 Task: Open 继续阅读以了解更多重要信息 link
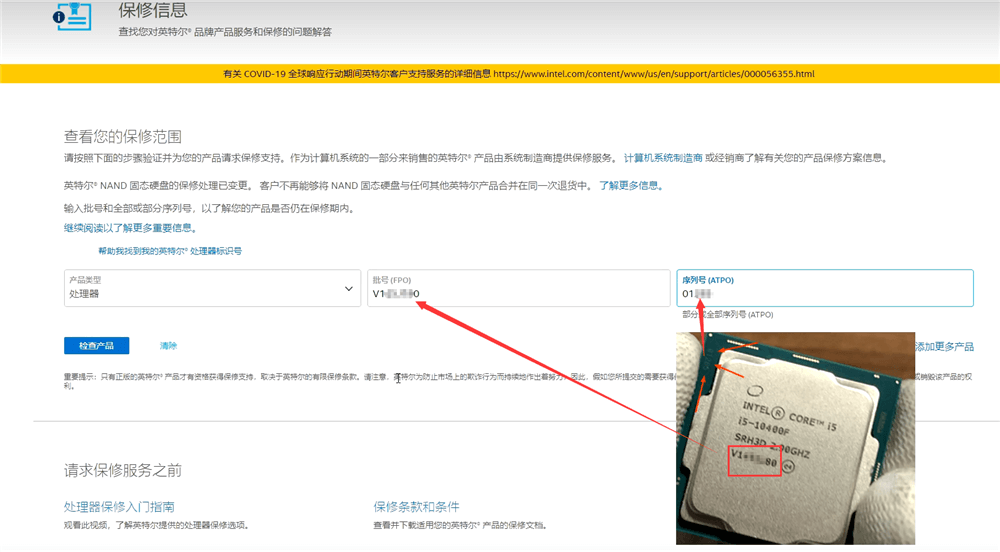point(130,228)
